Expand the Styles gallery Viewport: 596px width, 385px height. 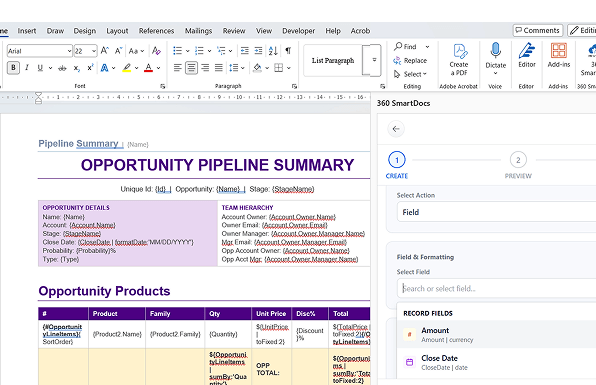tap(374, 60)
